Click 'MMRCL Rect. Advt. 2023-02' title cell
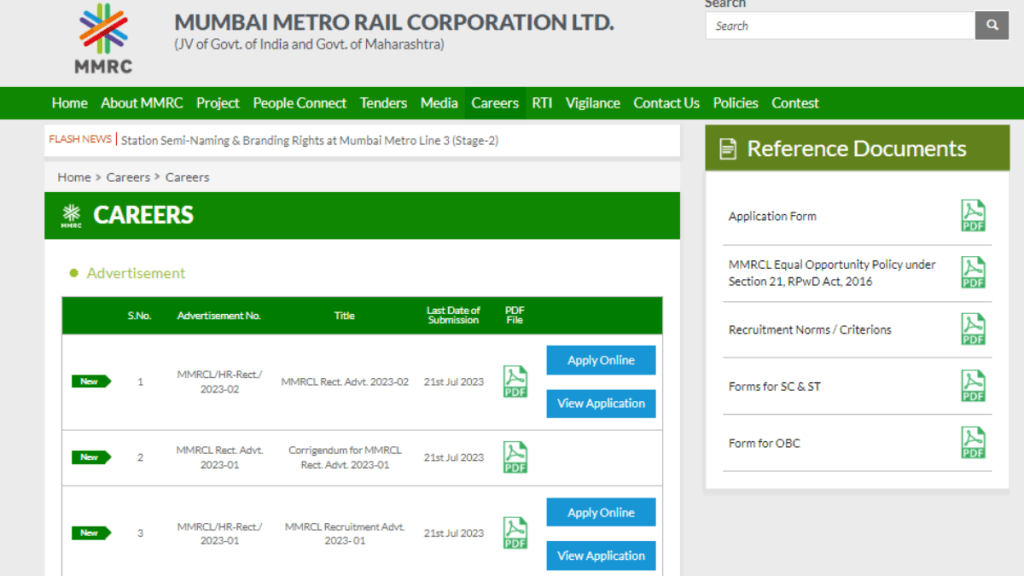The width and height of the screenshot is (1024, 576). coord(345,381)
